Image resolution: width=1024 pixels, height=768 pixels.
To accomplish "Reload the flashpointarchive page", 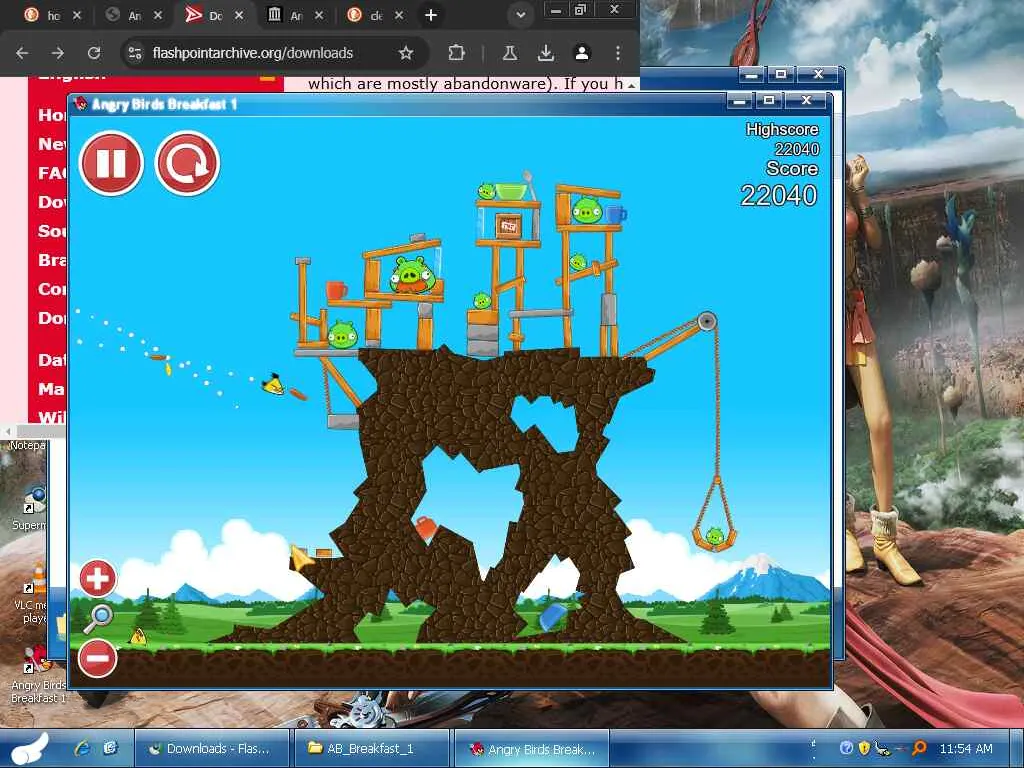I will pos(94,53).
